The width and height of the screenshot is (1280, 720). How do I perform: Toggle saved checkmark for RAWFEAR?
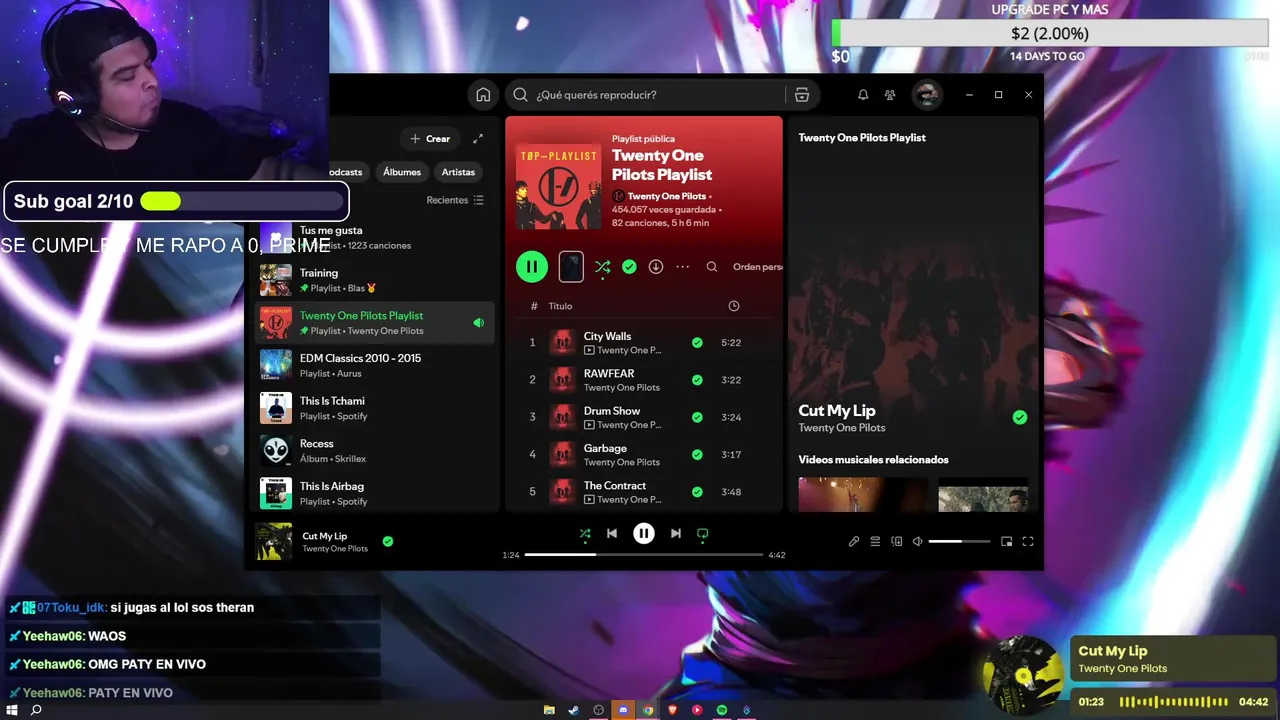697,380
